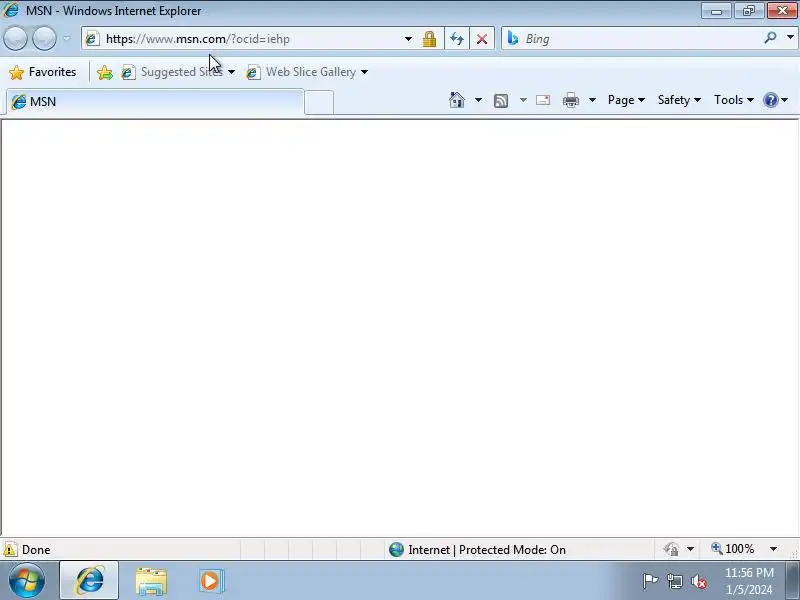Open the recent pages dropdown arrow

tap(67, 38)
